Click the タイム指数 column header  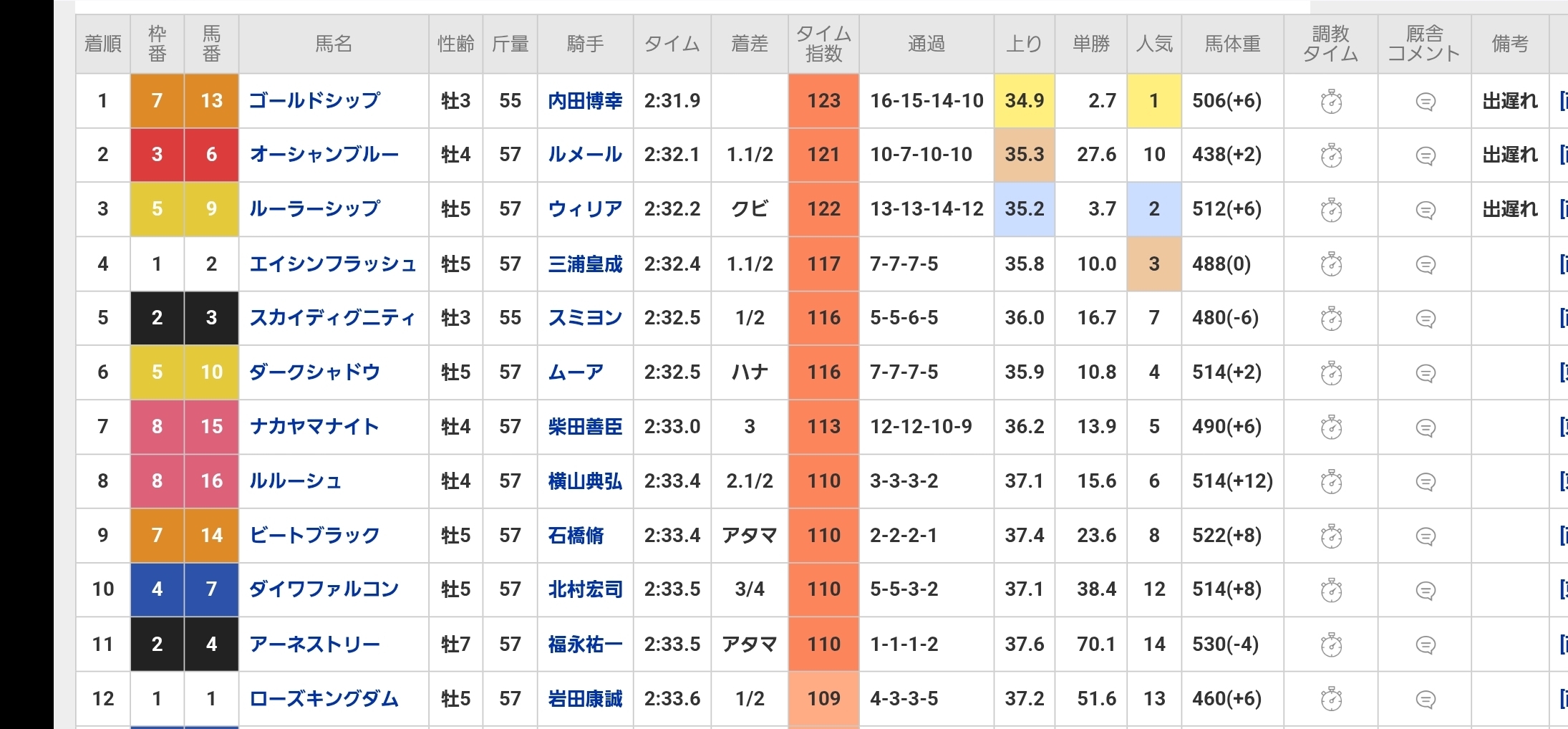click(x=823, y=44)
